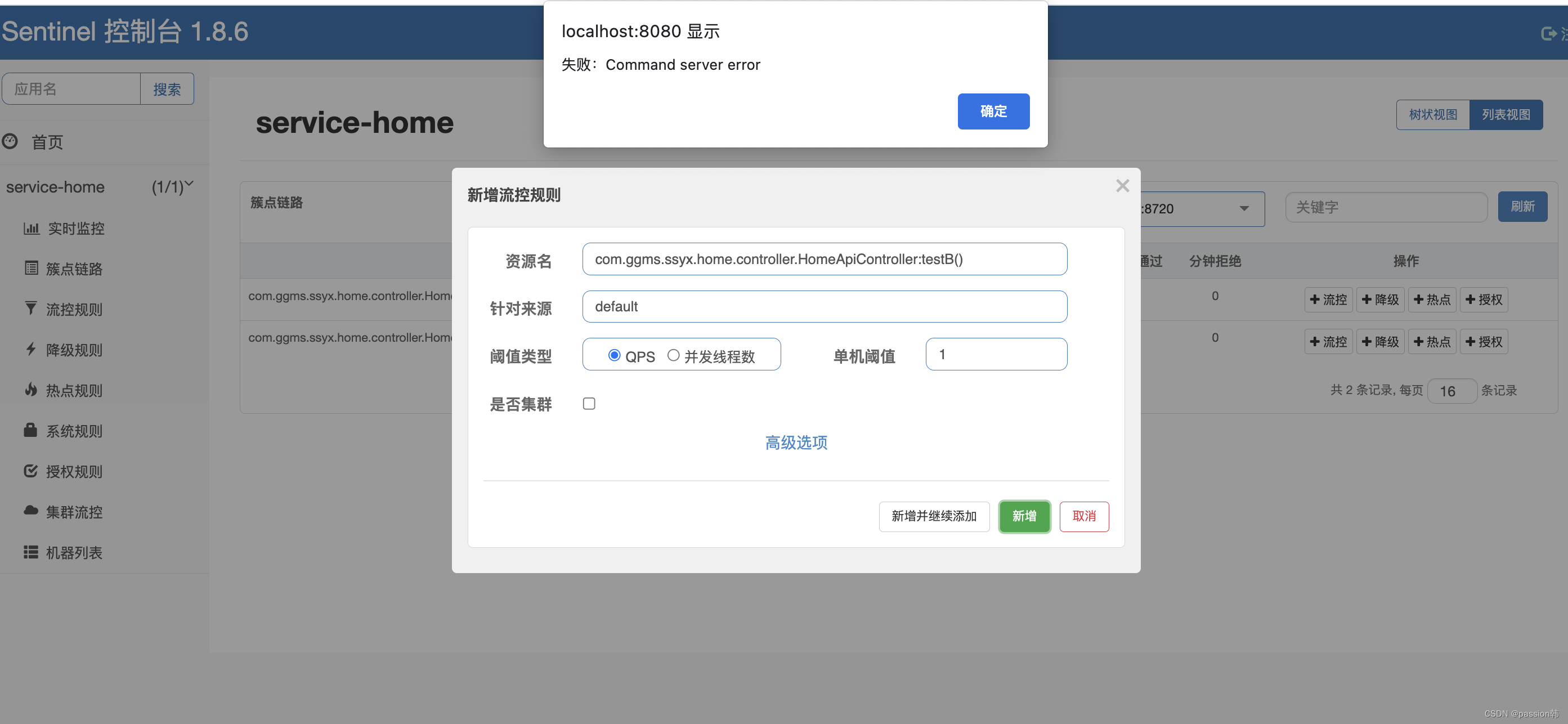Click the real-time monitoring chart icon
The width and height of the screenshot is (1568, 724).
click(31, 229)
